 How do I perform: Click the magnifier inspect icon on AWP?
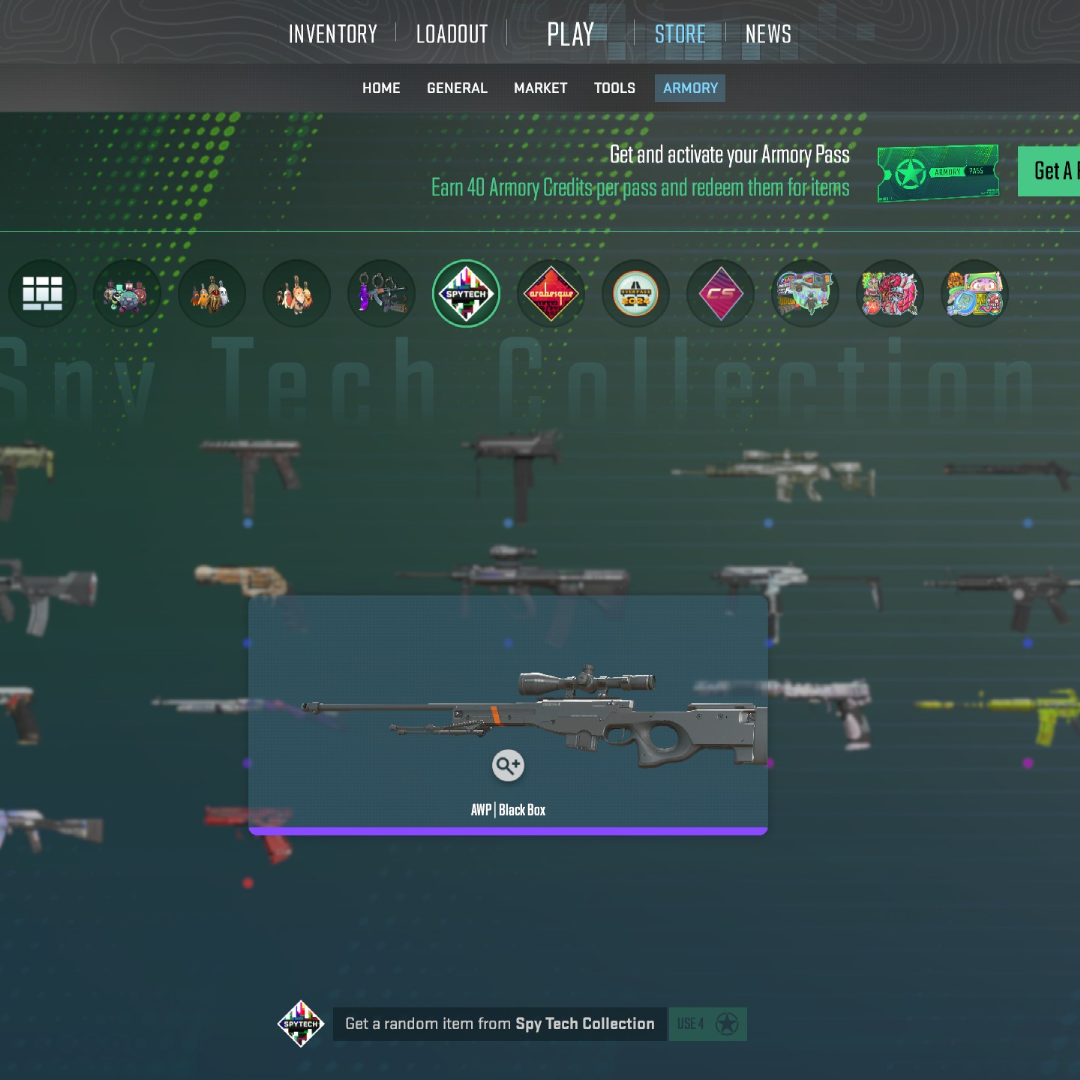coord(508,765)
